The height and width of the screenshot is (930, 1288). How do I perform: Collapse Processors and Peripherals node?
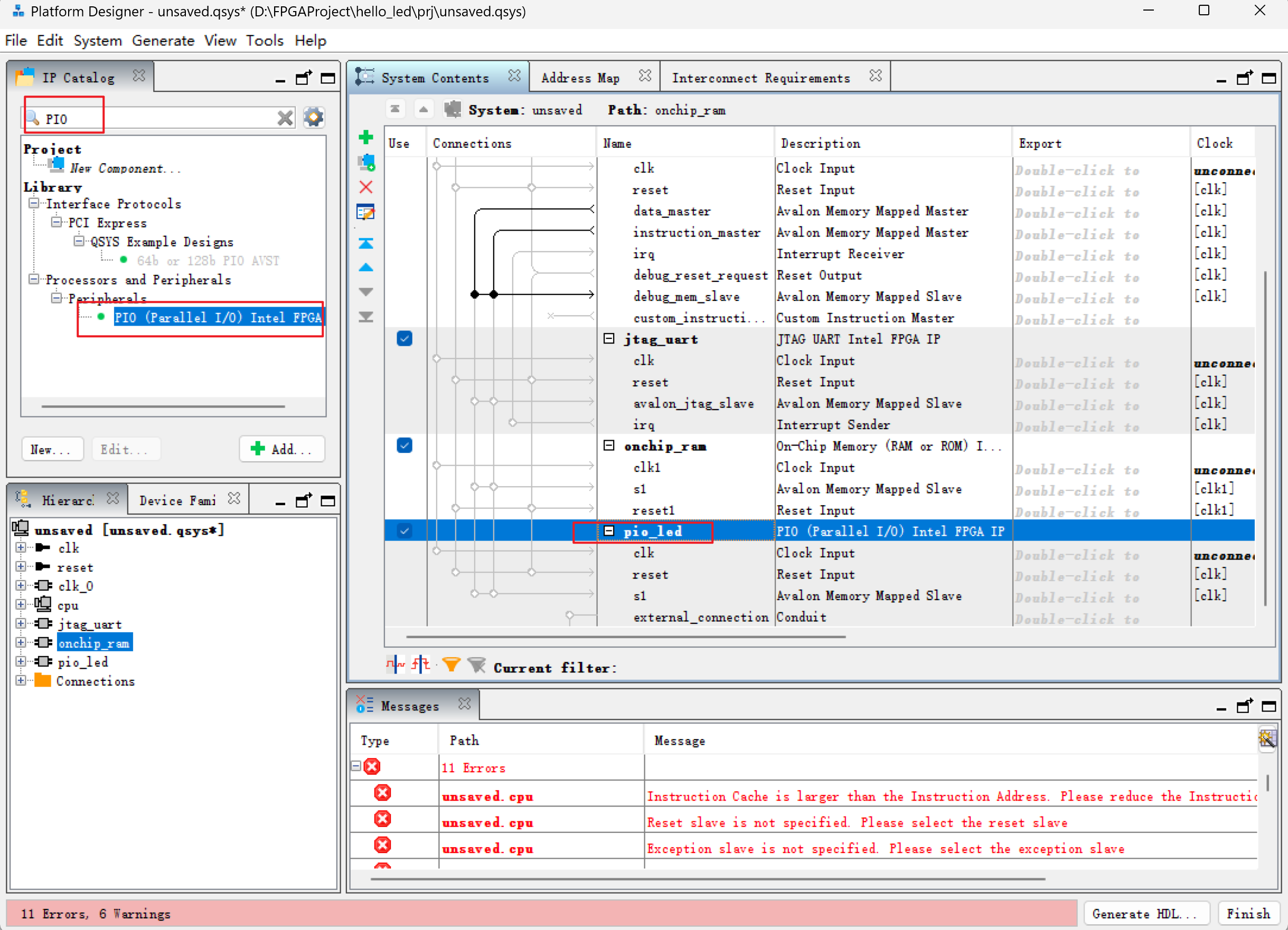click(34, 279)
